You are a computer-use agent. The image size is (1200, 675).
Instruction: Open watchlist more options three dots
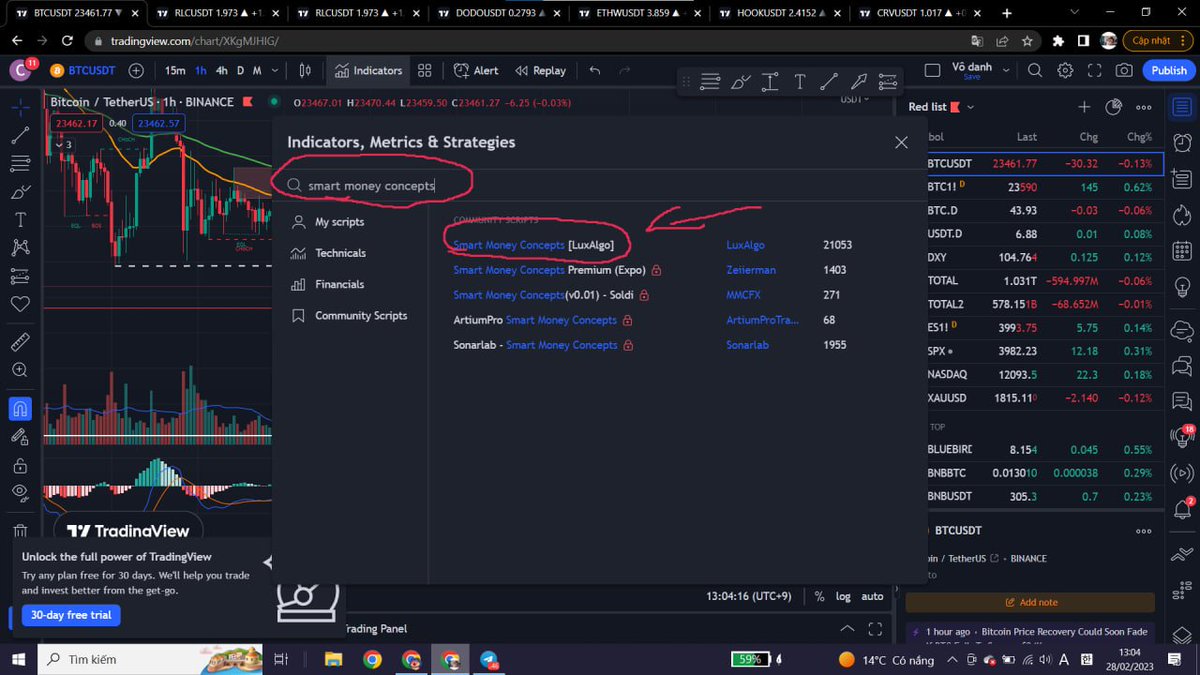(1144, 107)
